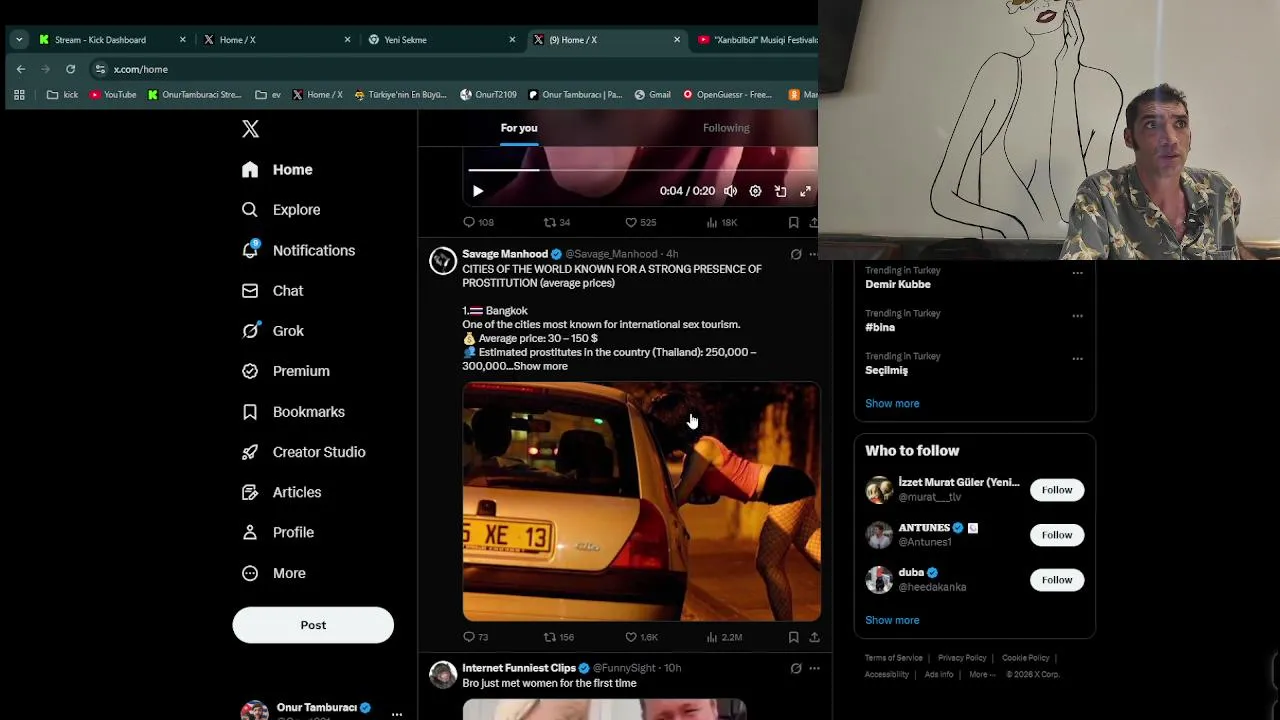This screenshot has height=720, width=1280.
Task: Repost the post with 156 reposts
Action: (559, 637)
